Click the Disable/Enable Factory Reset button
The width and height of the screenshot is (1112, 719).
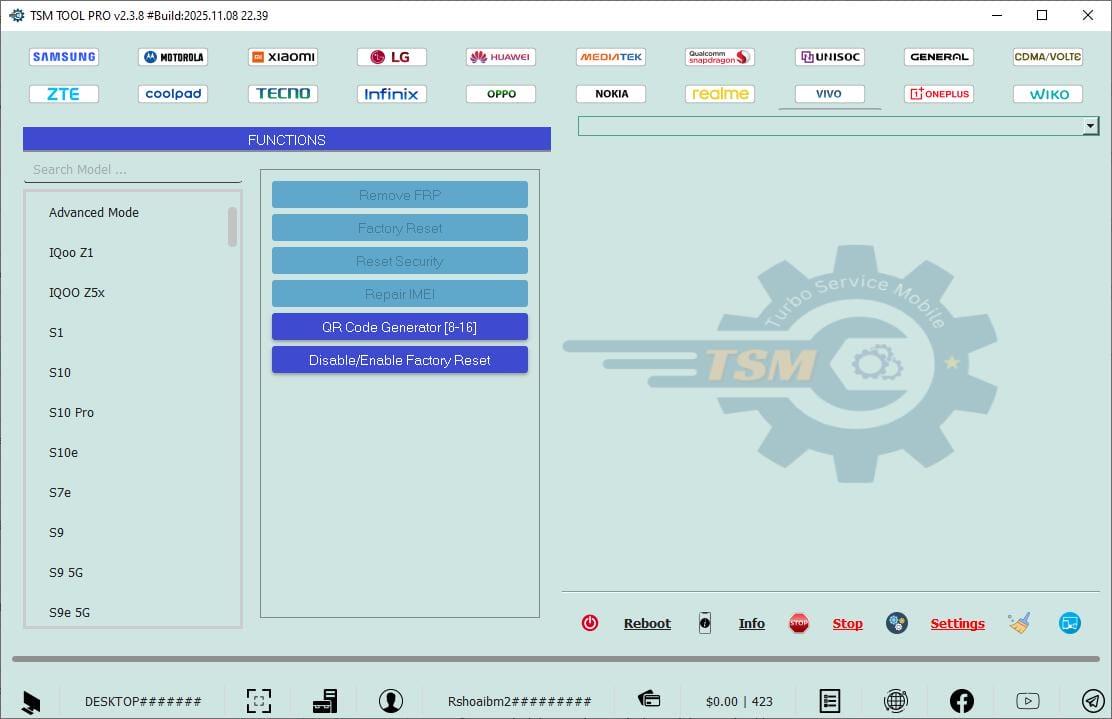tap(399, 360)
